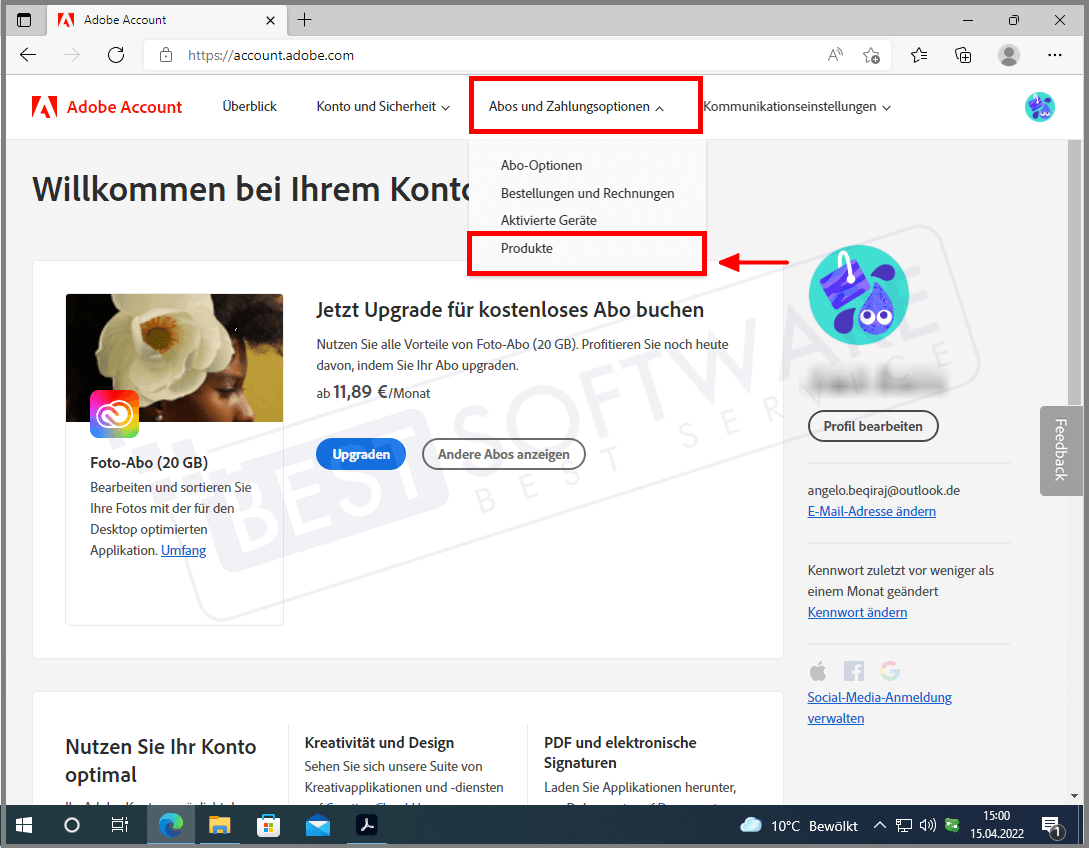Click the browser refresh icon

click(x=116, y=55)
